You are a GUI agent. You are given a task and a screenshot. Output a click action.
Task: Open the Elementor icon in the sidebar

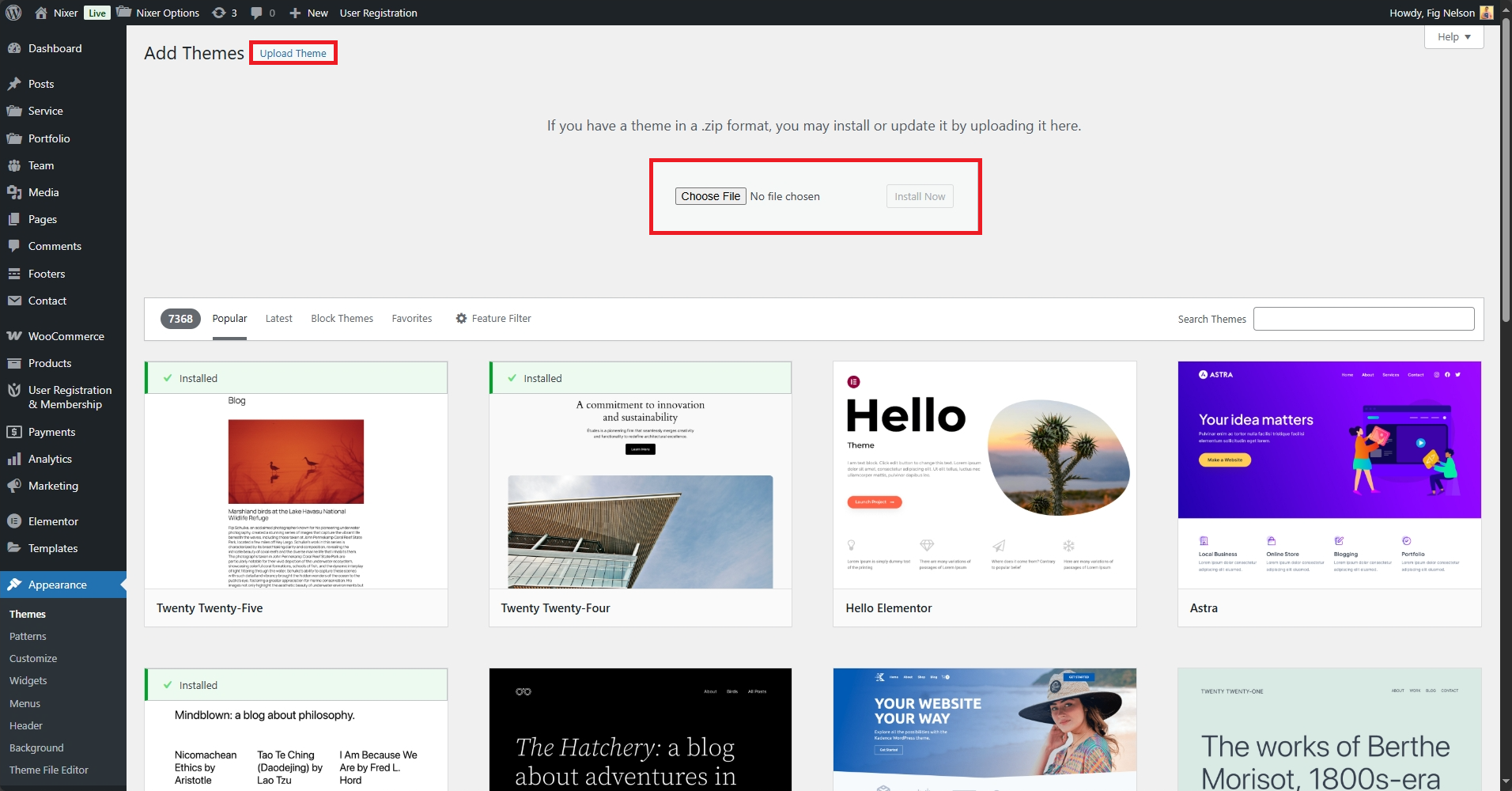14,521
